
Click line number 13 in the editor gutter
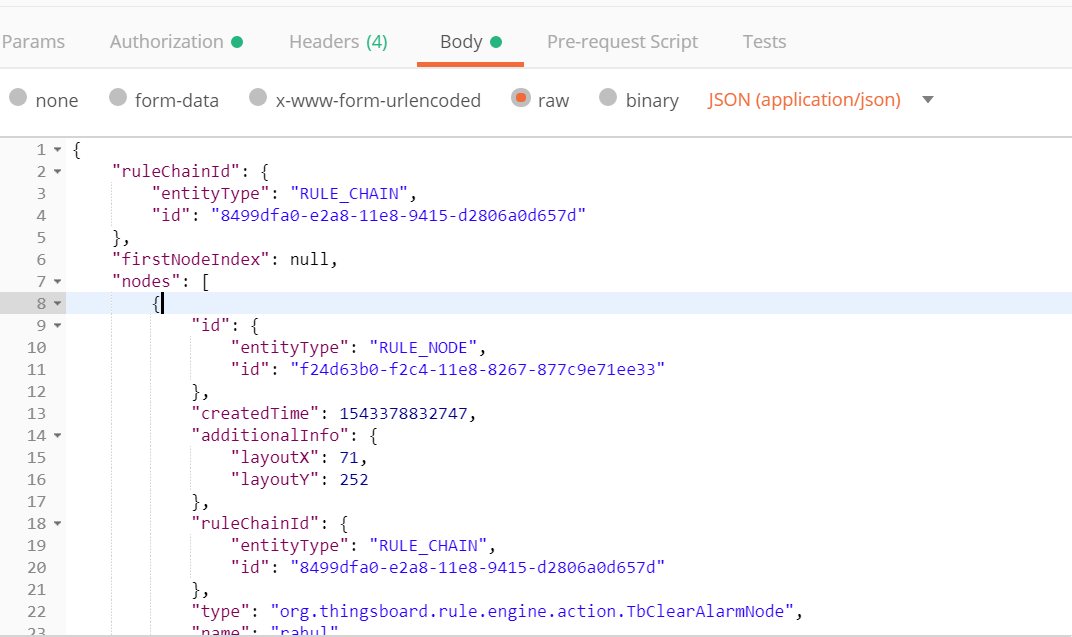coord(37,413)
